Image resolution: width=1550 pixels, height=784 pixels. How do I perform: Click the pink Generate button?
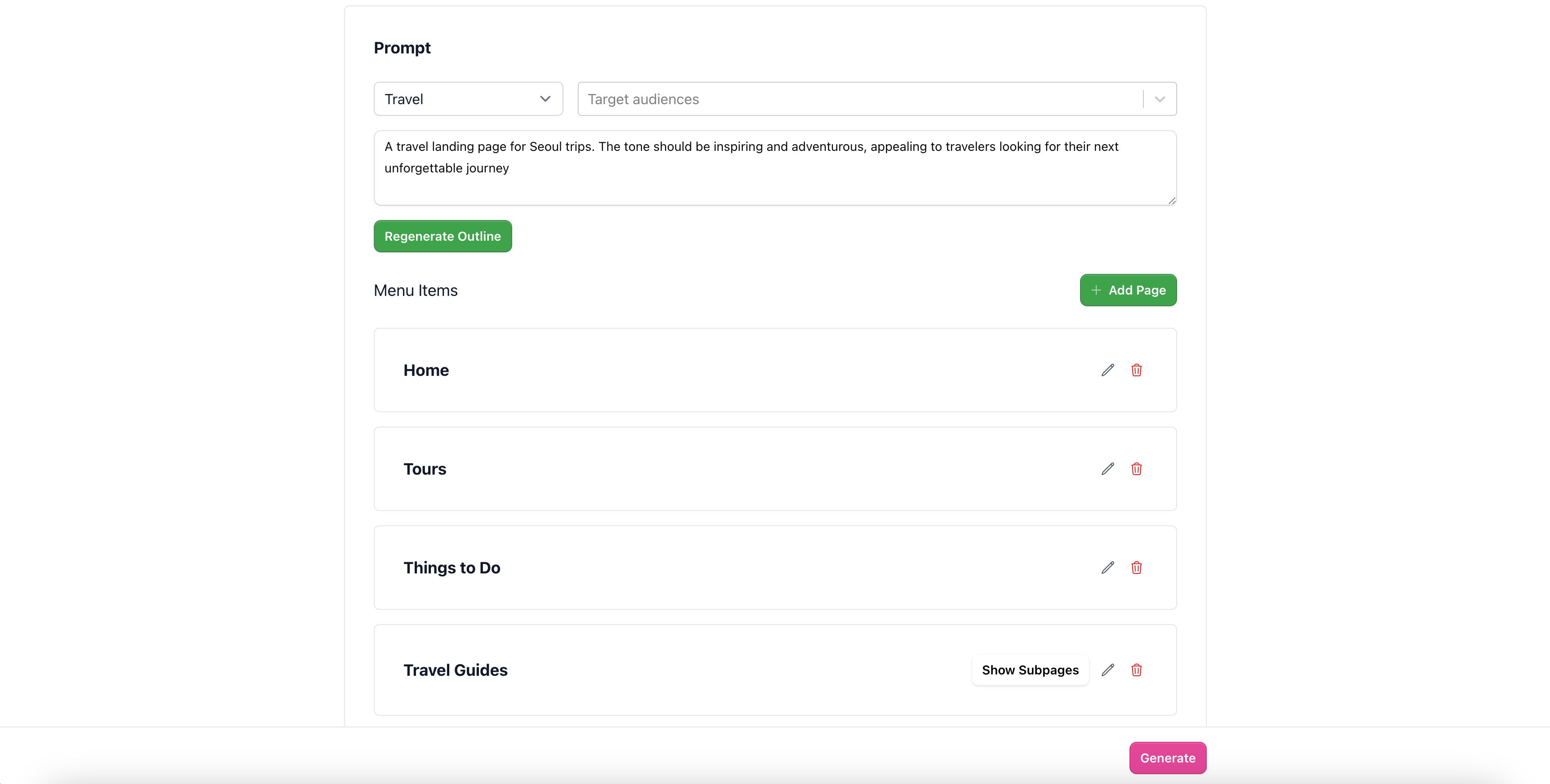pos(1167,758)
